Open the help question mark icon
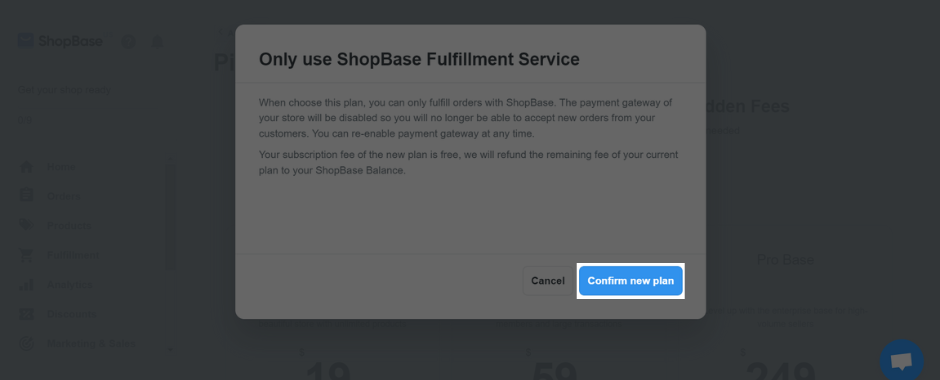The width and height of the screenshot is (940, 380). pos(128,41)
